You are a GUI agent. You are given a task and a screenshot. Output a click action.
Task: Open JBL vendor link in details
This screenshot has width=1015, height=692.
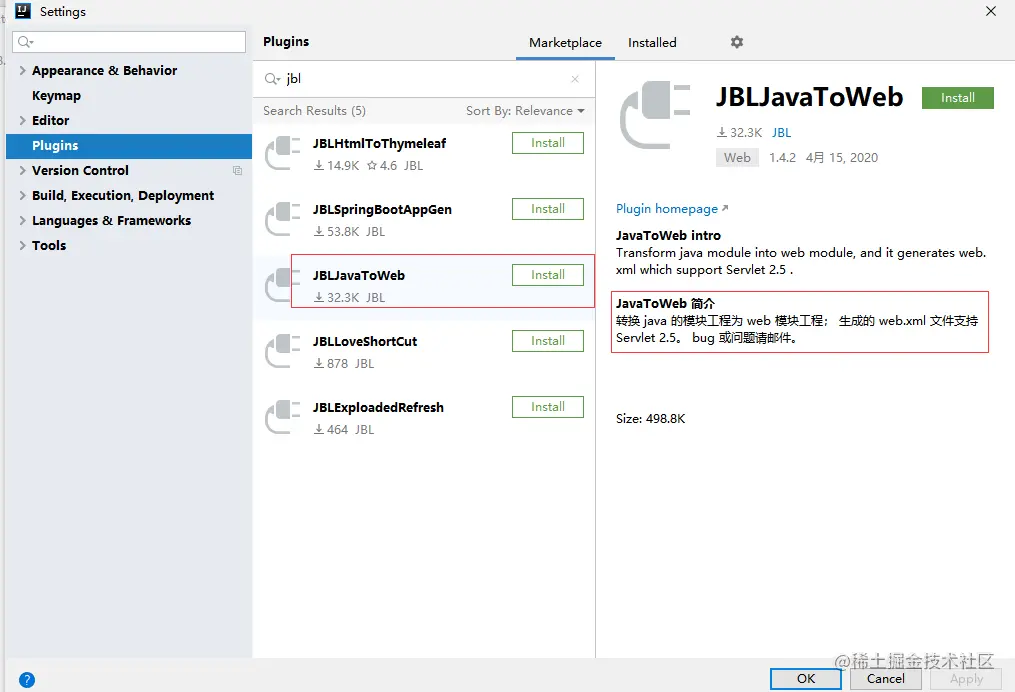pos(781,133)
